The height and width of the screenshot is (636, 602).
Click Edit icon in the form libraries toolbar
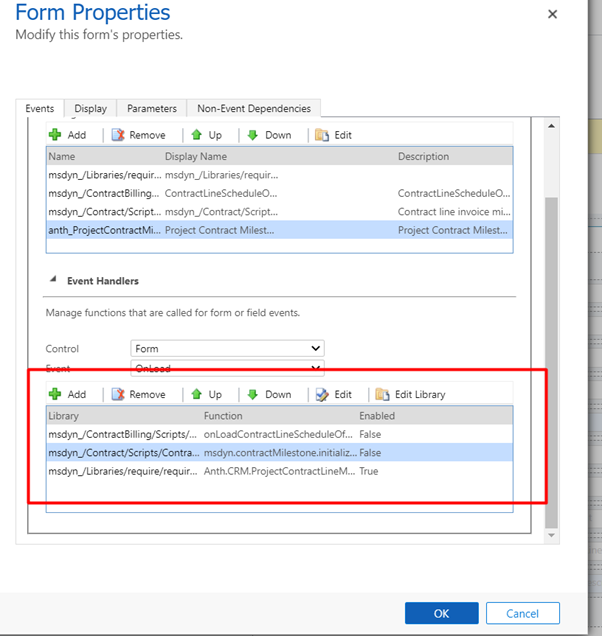322,135
